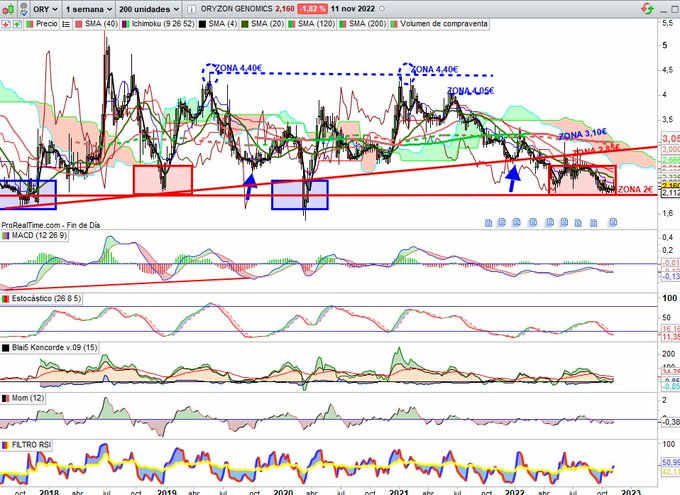Open the '200 unidades' dropdown

coord(149,9)
